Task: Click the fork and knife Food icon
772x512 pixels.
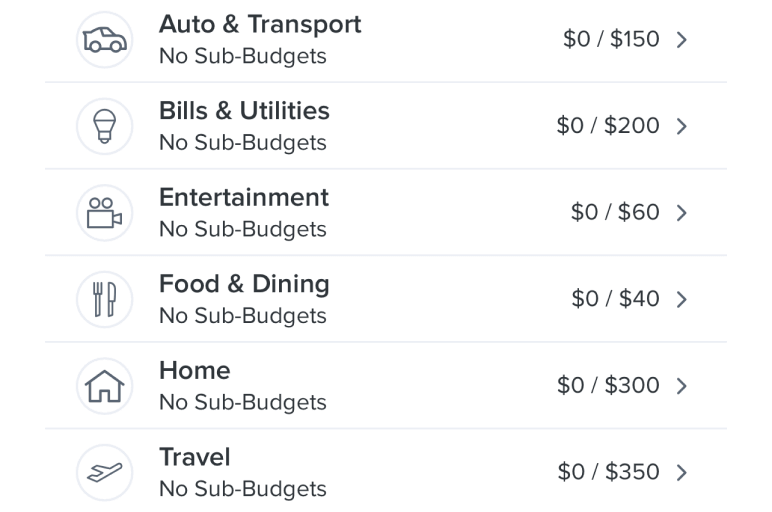Action: (104, 299)
